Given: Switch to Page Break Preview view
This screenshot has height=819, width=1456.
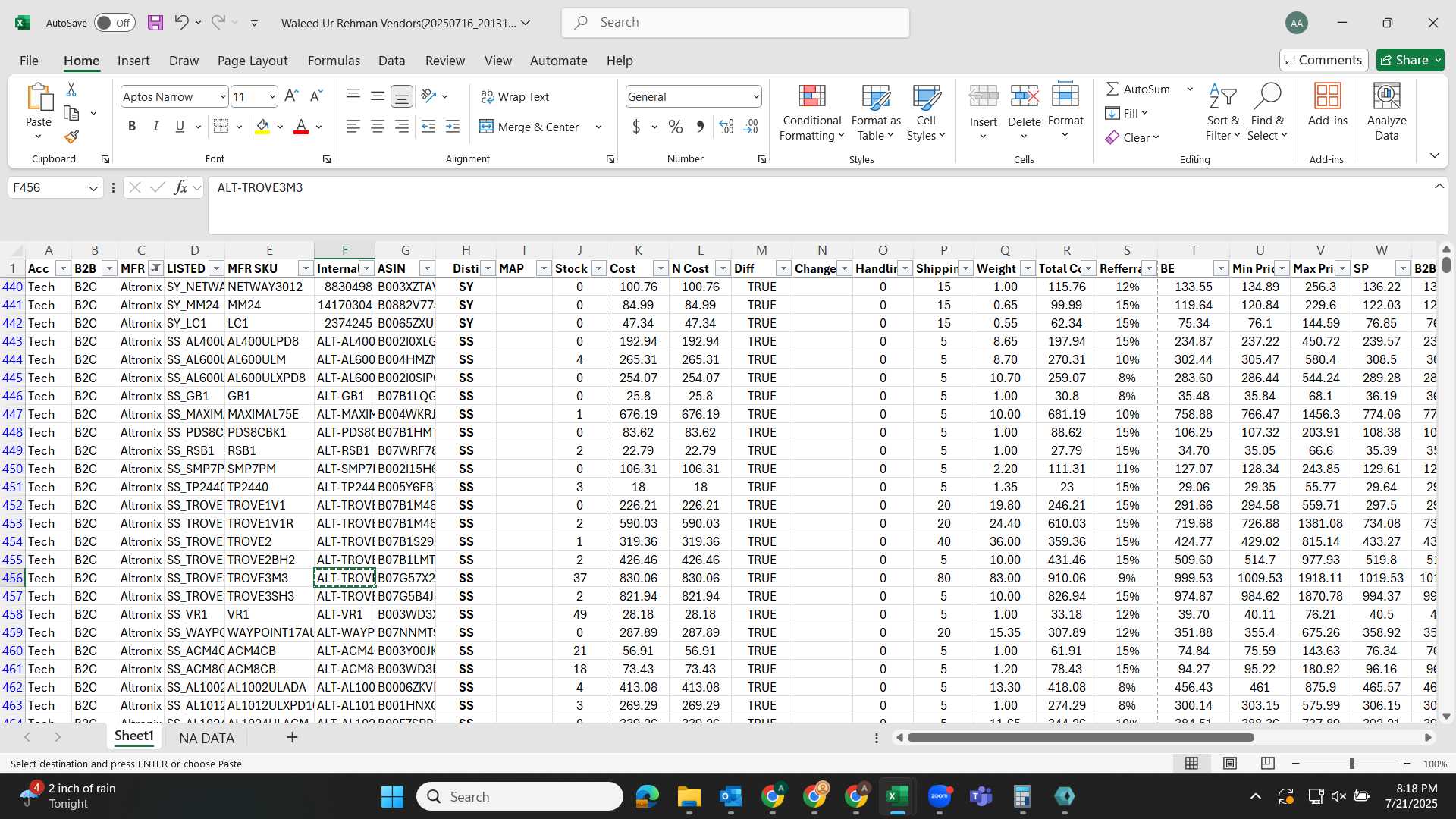Looking at the screenshot, I should (x=1267, y=763).
